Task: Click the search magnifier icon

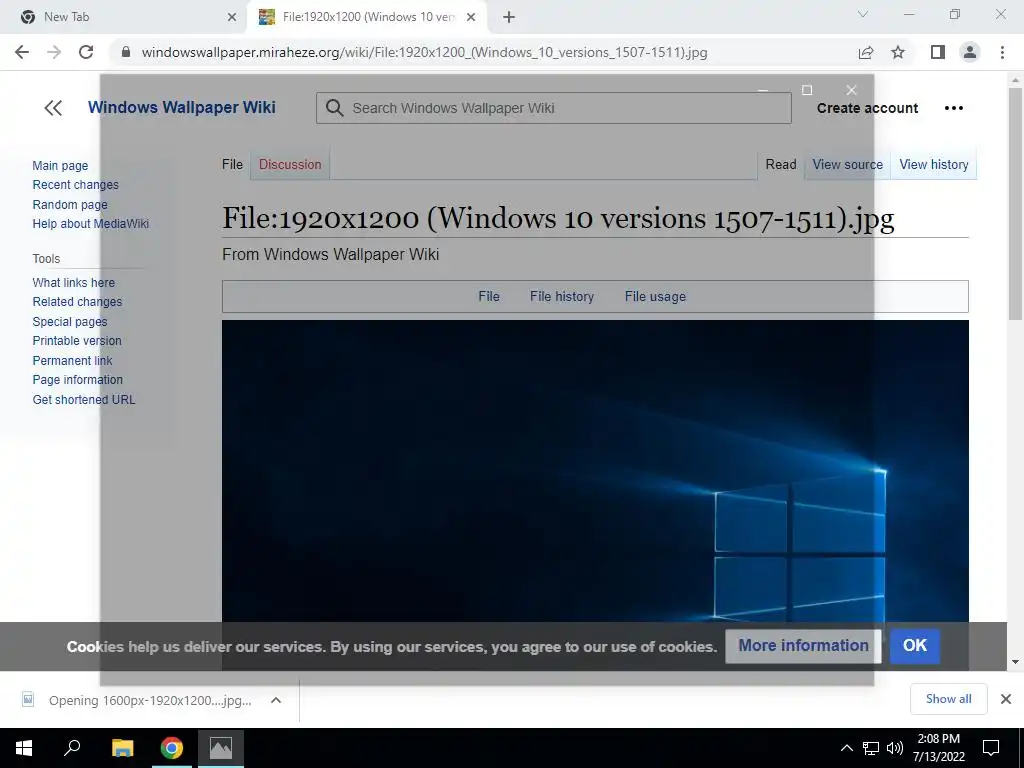Action: (334, 108)
